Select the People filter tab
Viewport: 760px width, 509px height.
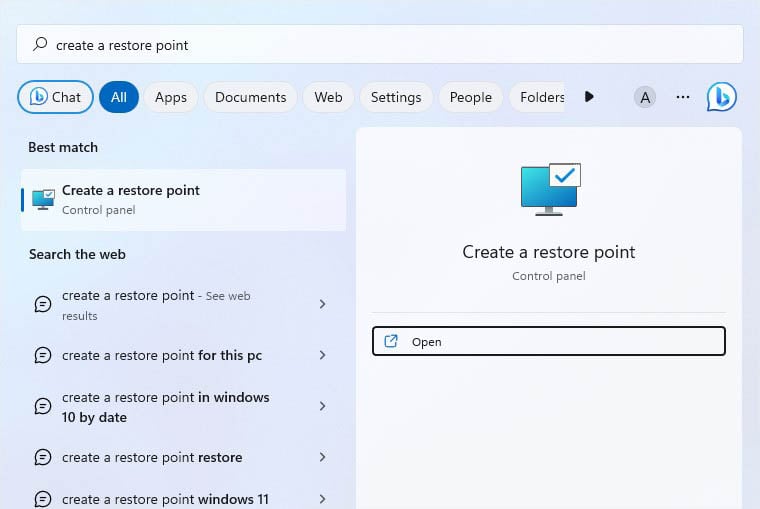471,97
